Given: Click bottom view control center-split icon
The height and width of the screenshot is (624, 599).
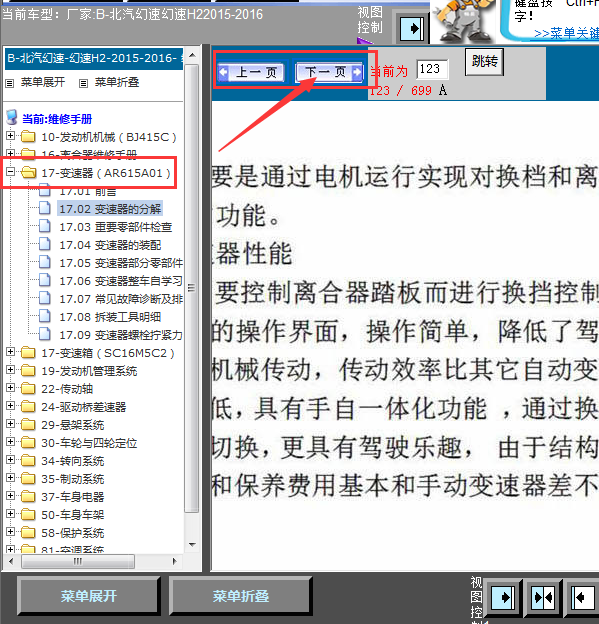Looking at the screenshot, I should 544,598.
